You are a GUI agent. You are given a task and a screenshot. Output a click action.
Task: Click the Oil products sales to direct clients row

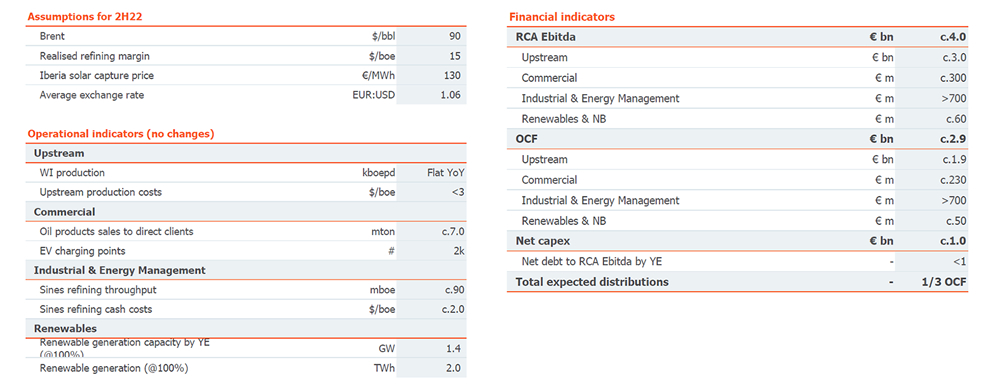(x=246, y=232)
